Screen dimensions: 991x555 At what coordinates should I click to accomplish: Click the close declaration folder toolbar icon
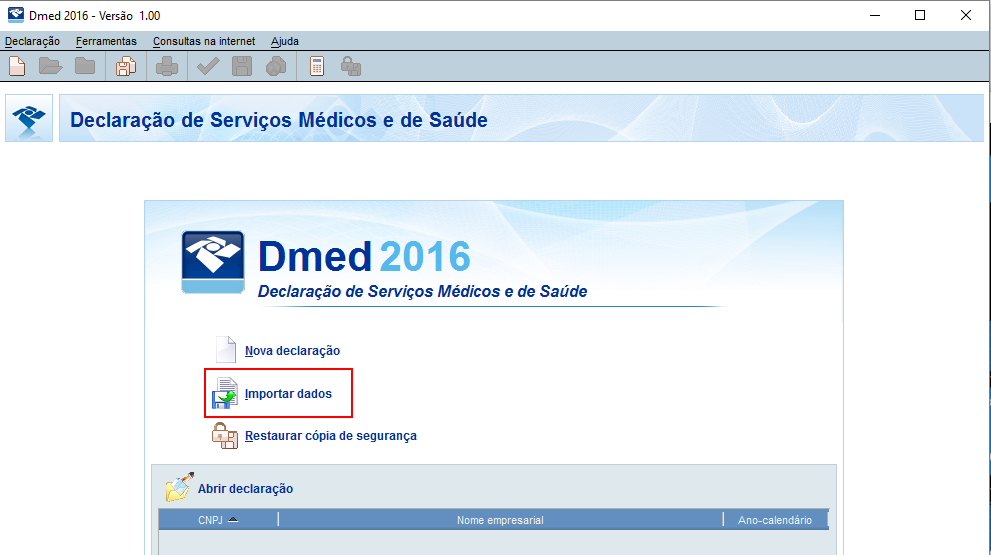coord(85,66)
